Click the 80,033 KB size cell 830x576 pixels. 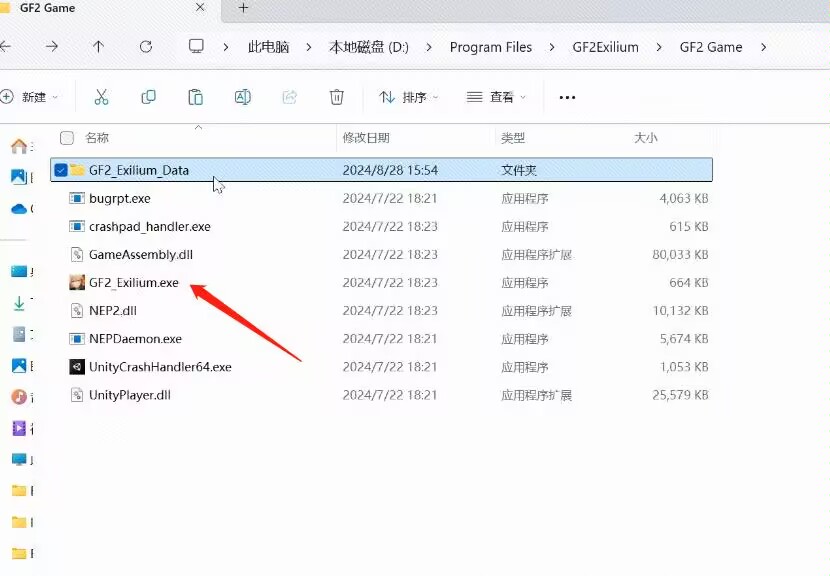(681, 255)
